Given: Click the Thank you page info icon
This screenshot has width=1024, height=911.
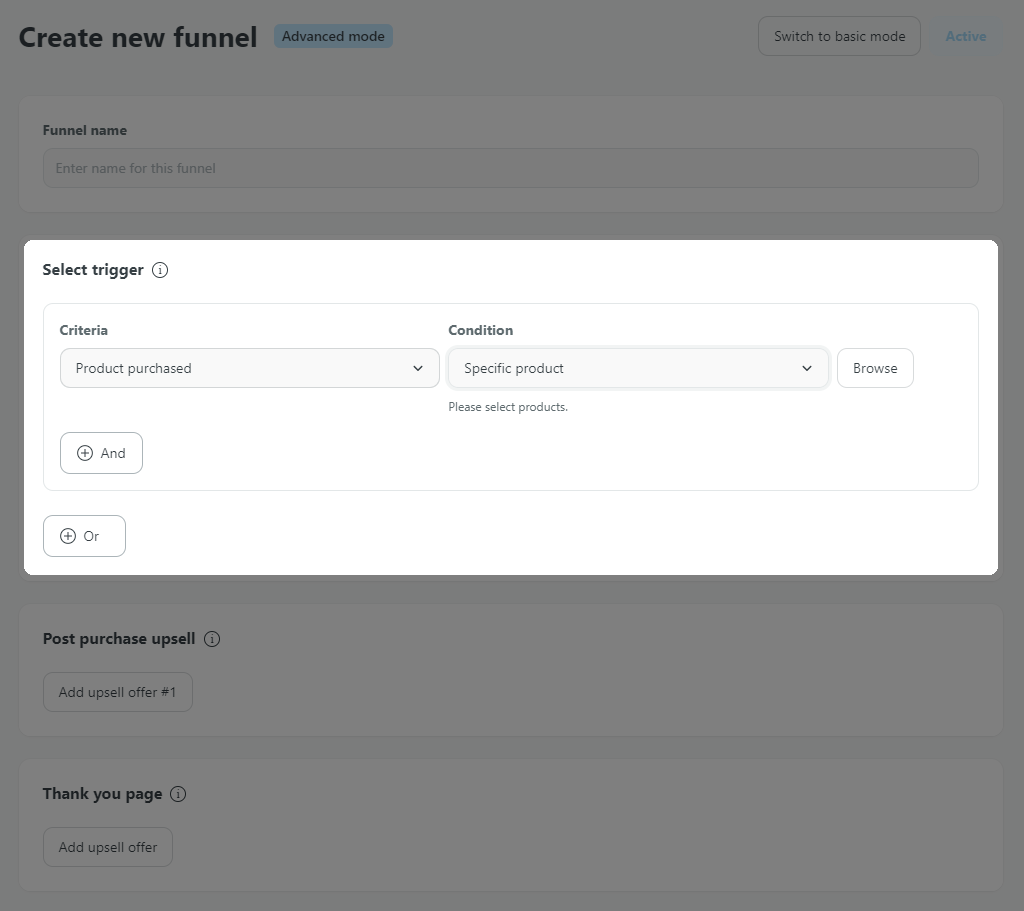Looking at the screenshot, I should (x=178, y=793).
